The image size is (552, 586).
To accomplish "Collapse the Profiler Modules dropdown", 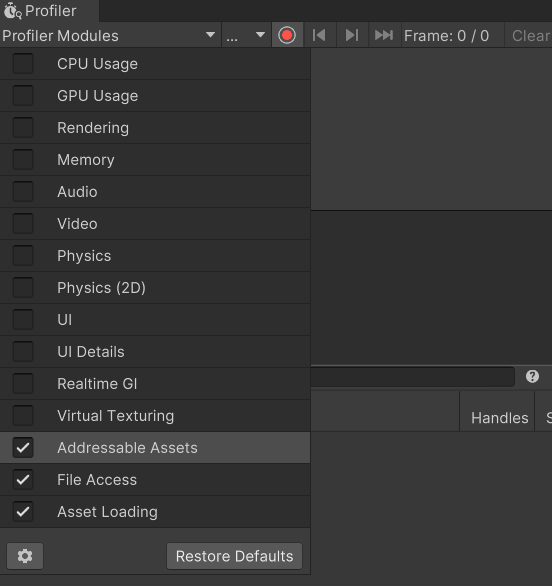I will point(110,36).
